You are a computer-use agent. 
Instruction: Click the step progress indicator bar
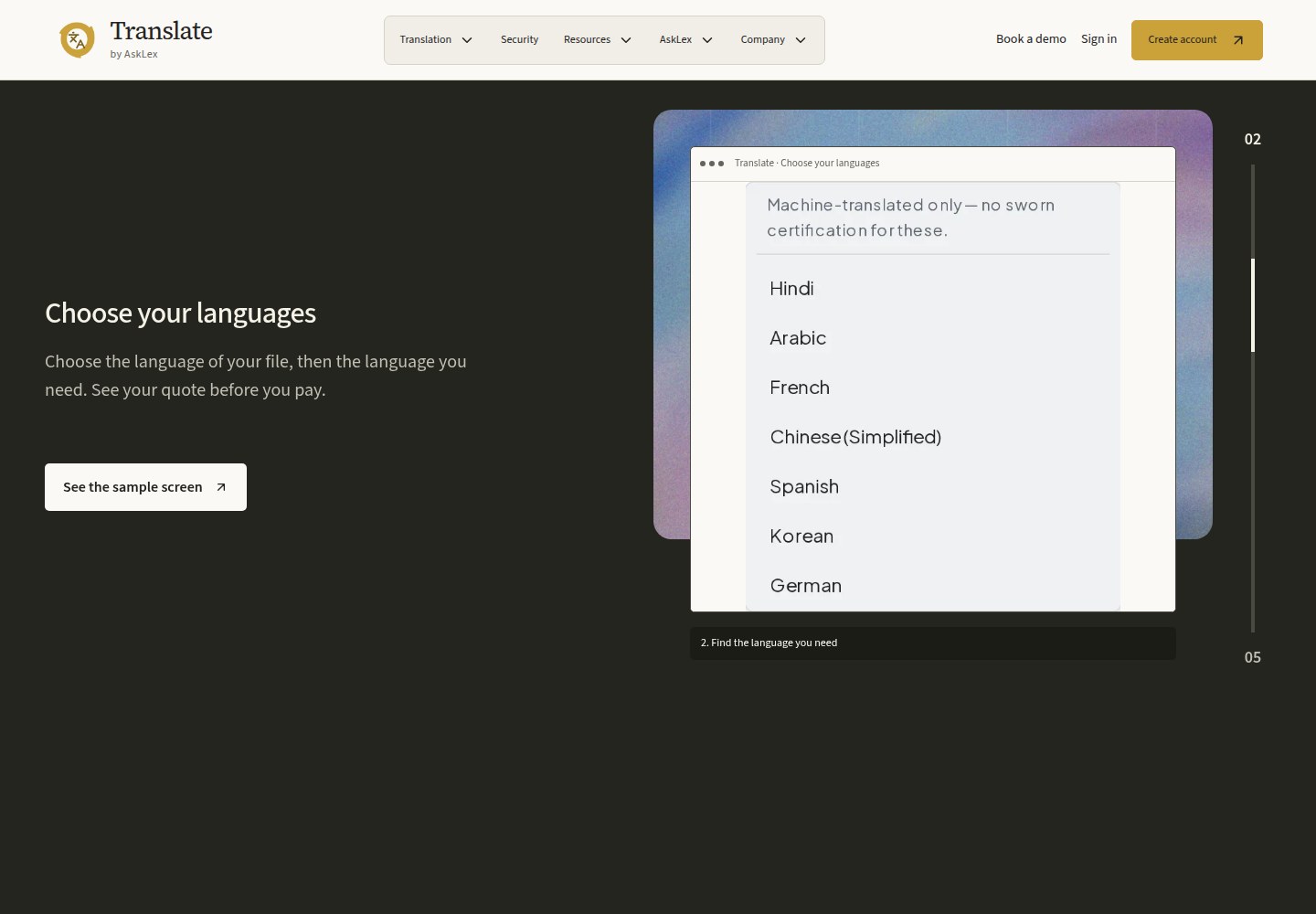(x=1253, y=398)
